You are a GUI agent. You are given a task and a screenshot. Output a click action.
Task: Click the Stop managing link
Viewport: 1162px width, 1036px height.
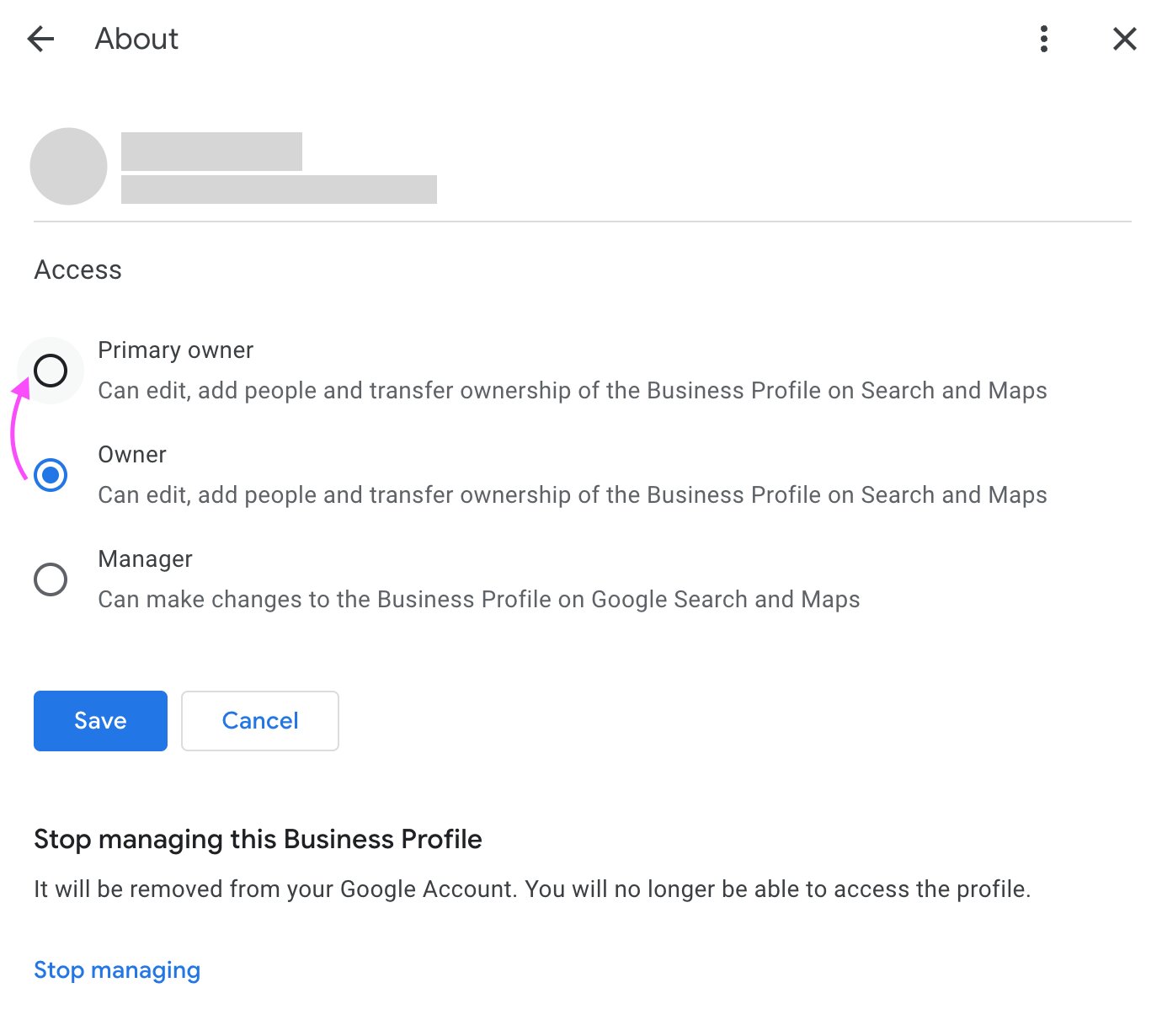(117, 969)
